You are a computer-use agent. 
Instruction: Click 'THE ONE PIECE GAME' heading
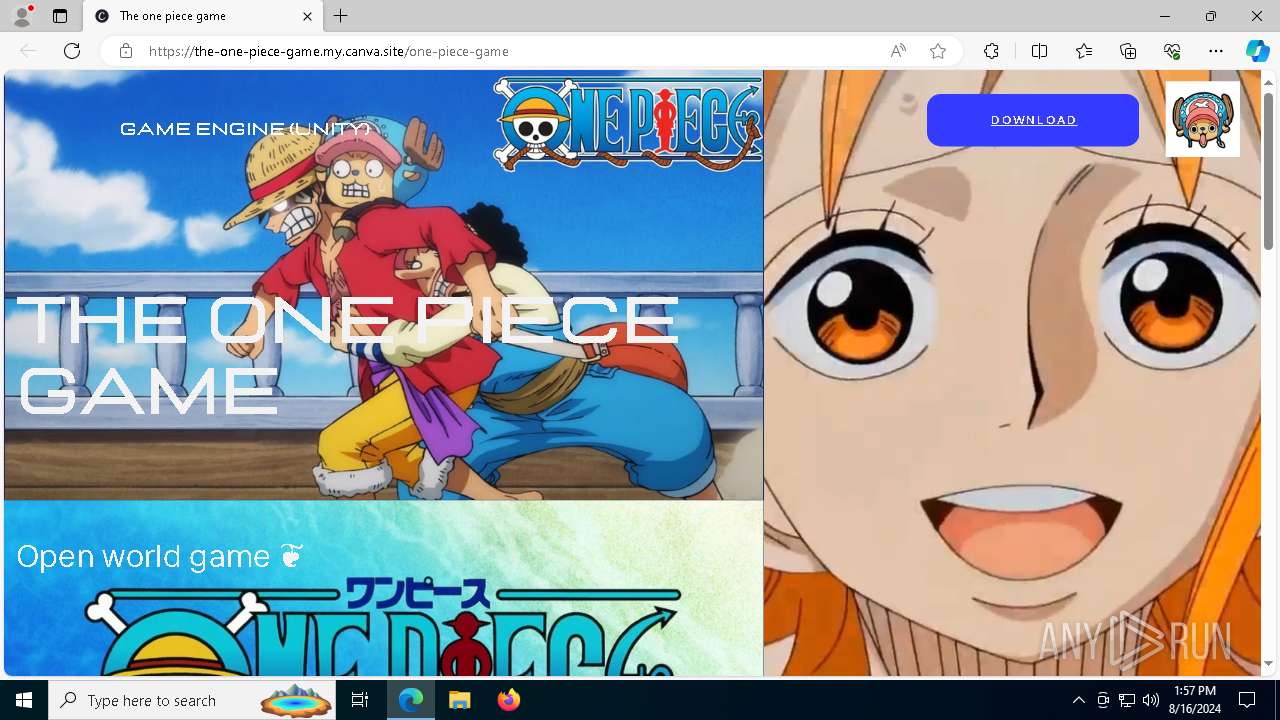[348, 355]
